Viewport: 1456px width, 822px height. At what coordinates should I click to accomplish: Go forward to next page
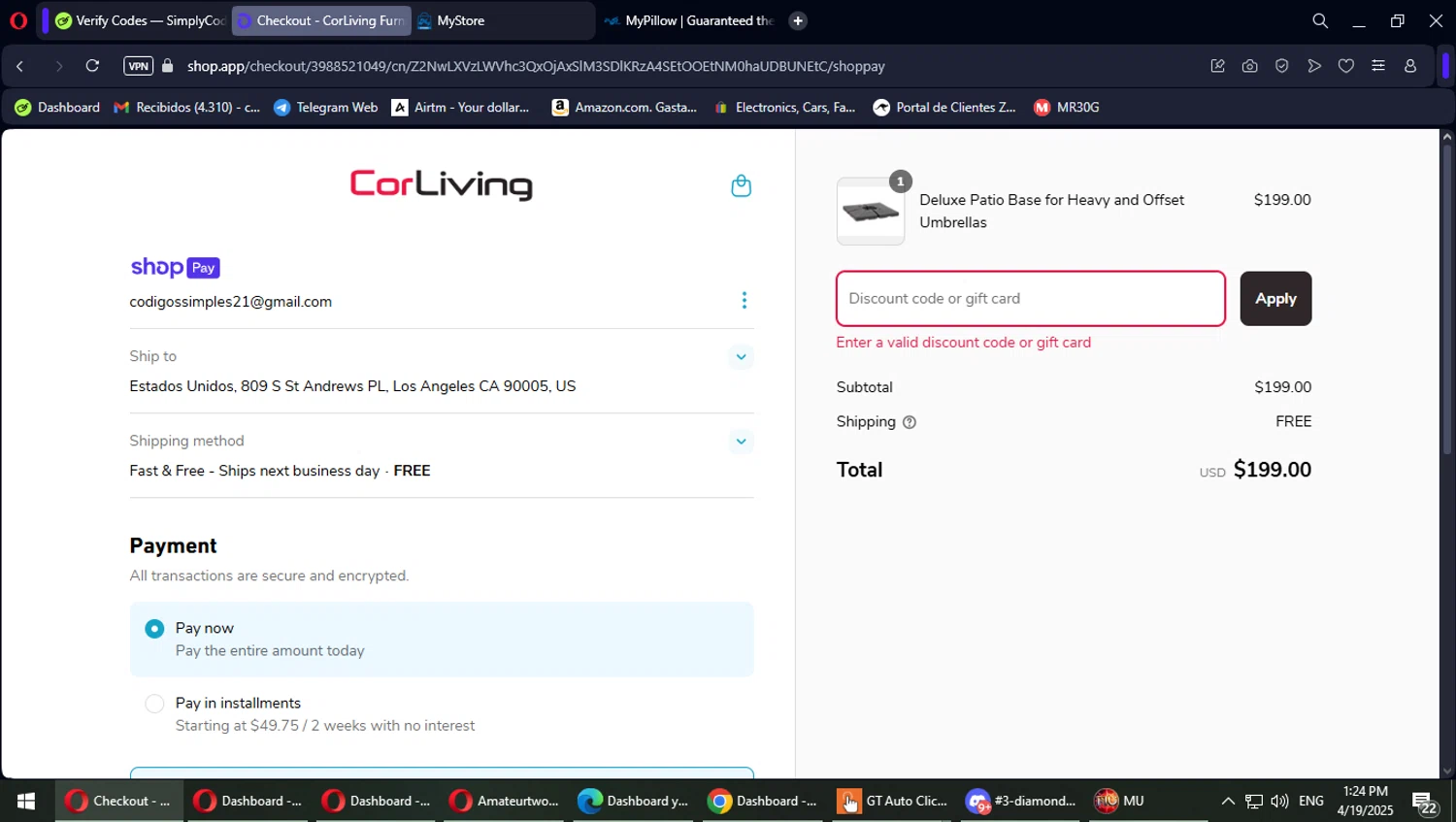pos(58,66)
